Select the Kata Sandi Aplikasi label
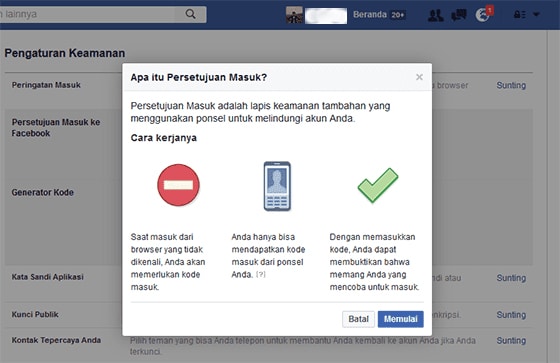Viewport: 560px width, 363px height. (x=48, y=277)
